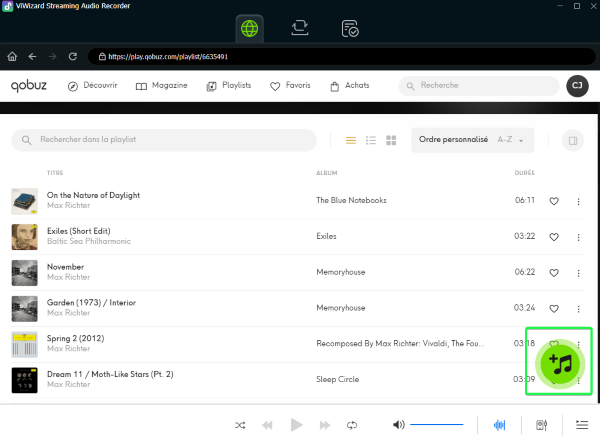Viewport: 600px width, 442px height.
Task: Go to browser home page
Action: pyautogui.click(x=12, y=57)
